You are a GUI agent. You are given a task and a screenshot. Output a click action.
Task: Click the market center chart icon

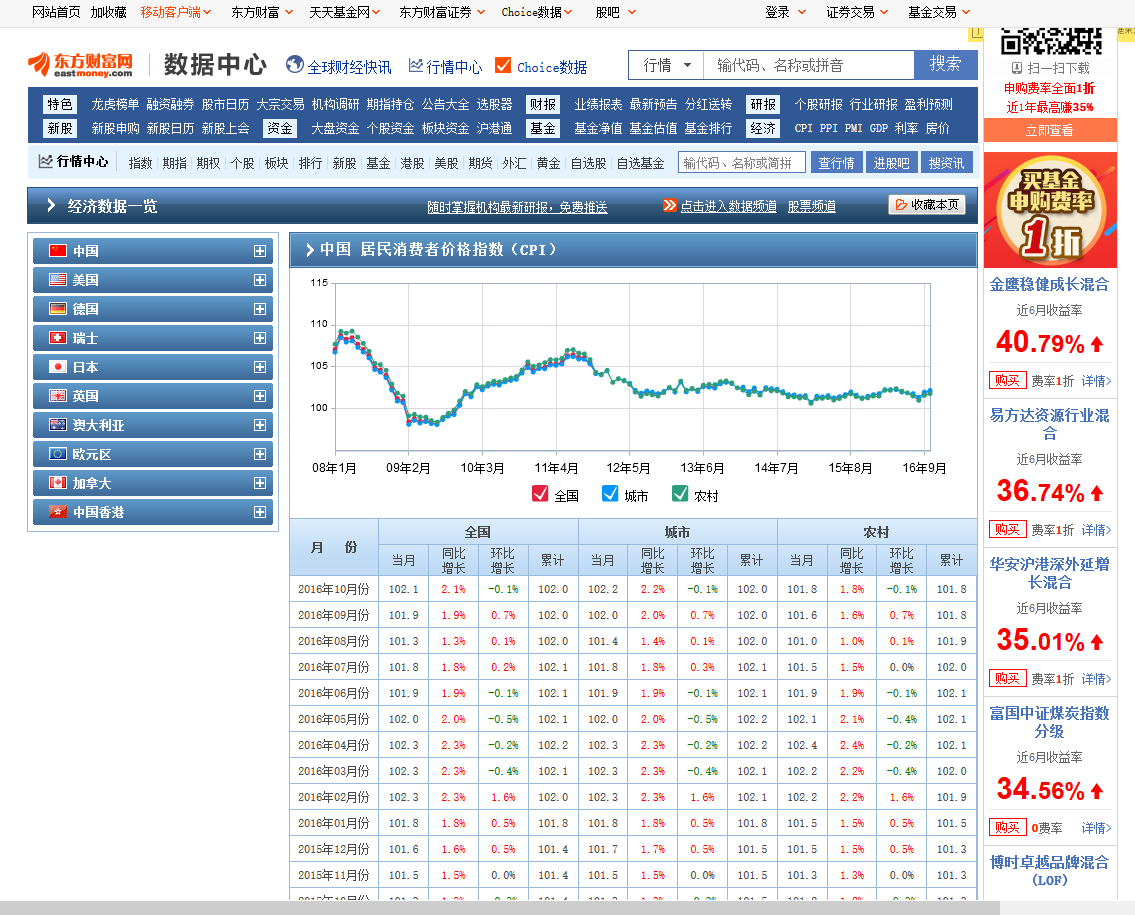point(416,66)
